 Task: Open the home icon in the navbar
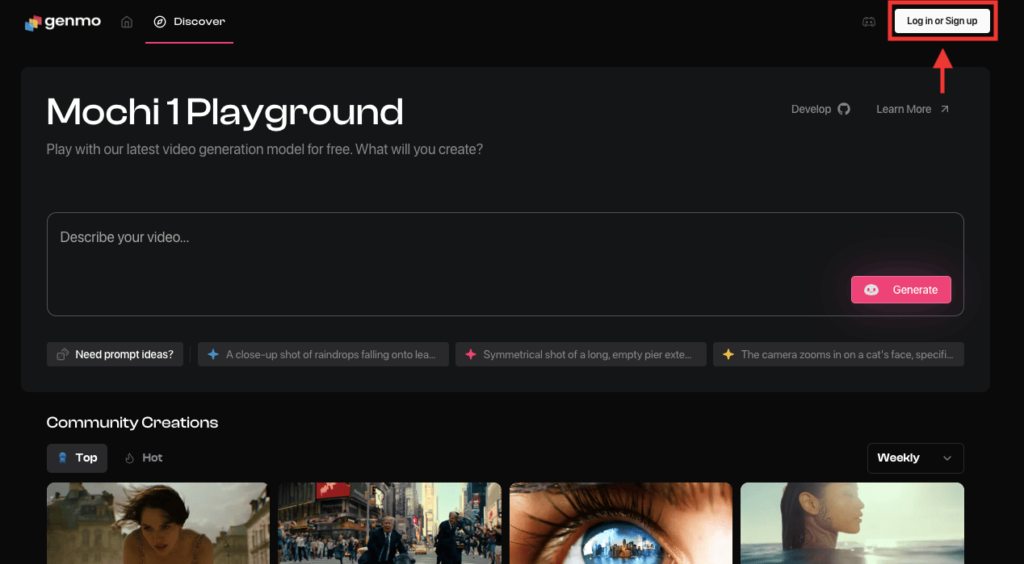[127, 22]
